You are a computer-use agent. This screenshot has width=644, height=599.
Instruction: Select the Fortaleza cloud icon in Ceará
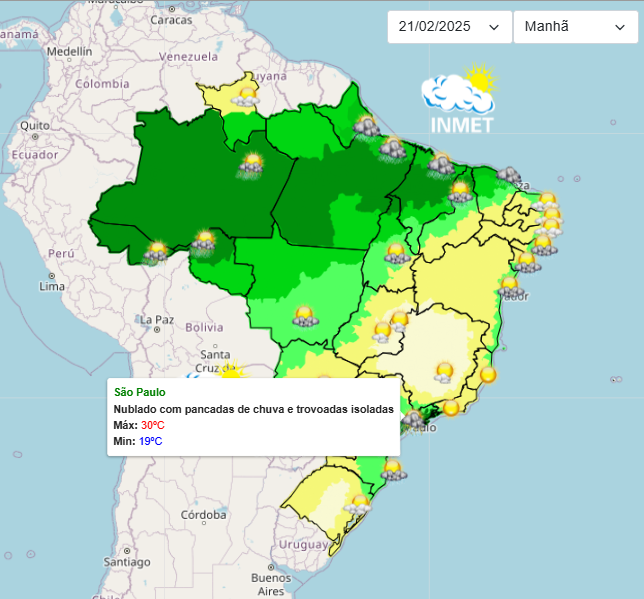pos(508,175)
